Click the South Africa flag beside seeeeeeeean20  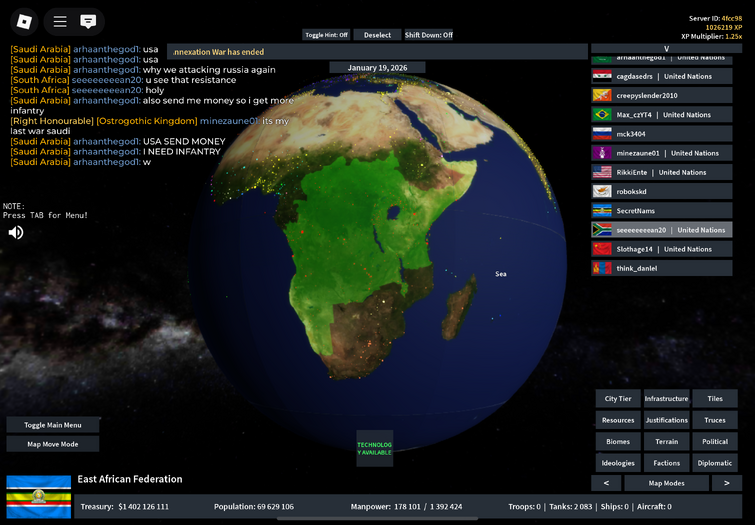click(602, 230)
